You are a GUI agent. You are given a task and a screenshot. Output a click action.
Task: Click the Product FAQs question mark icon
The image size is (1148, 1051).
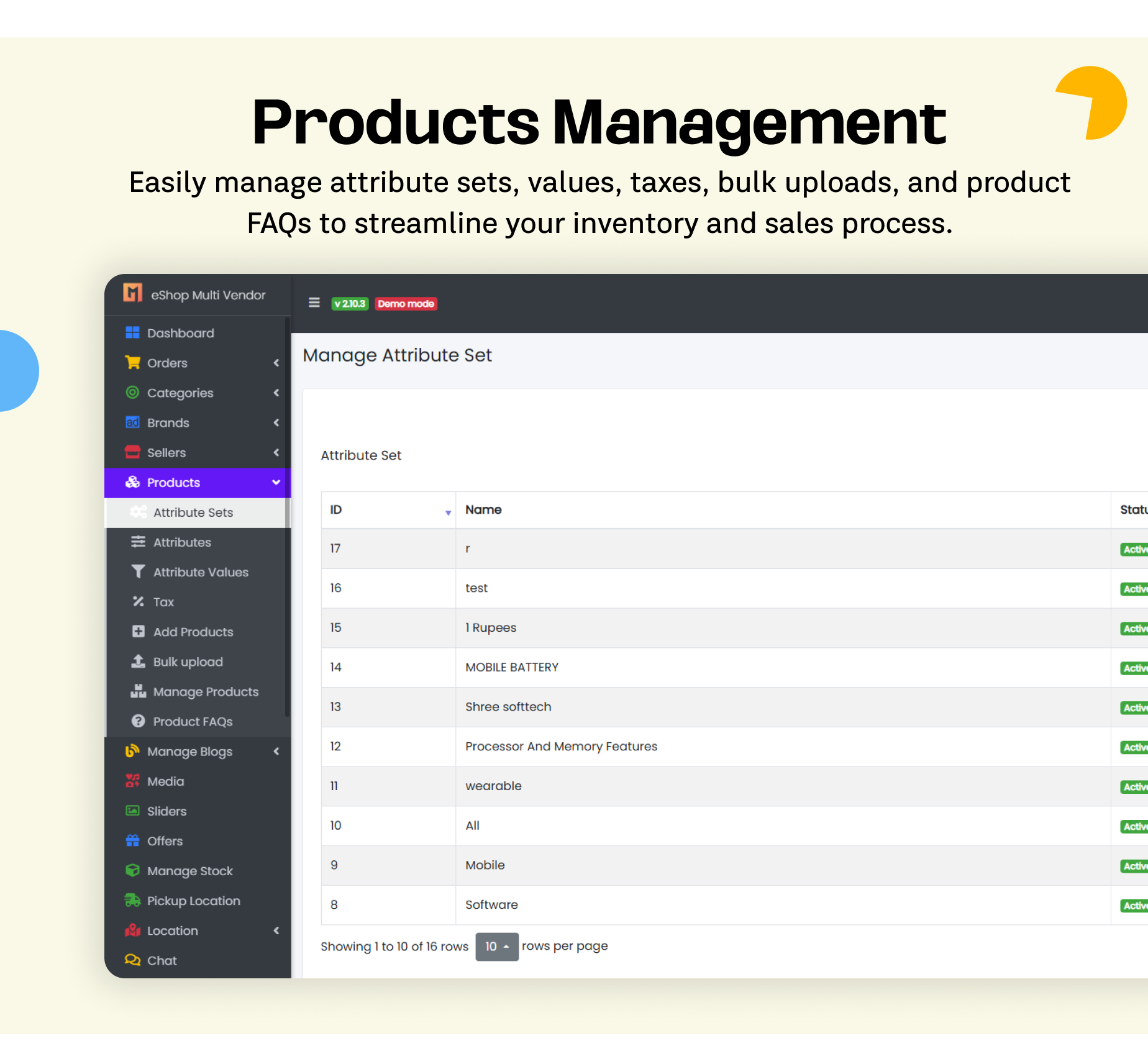pyautogui.click(x=138, y=721)
